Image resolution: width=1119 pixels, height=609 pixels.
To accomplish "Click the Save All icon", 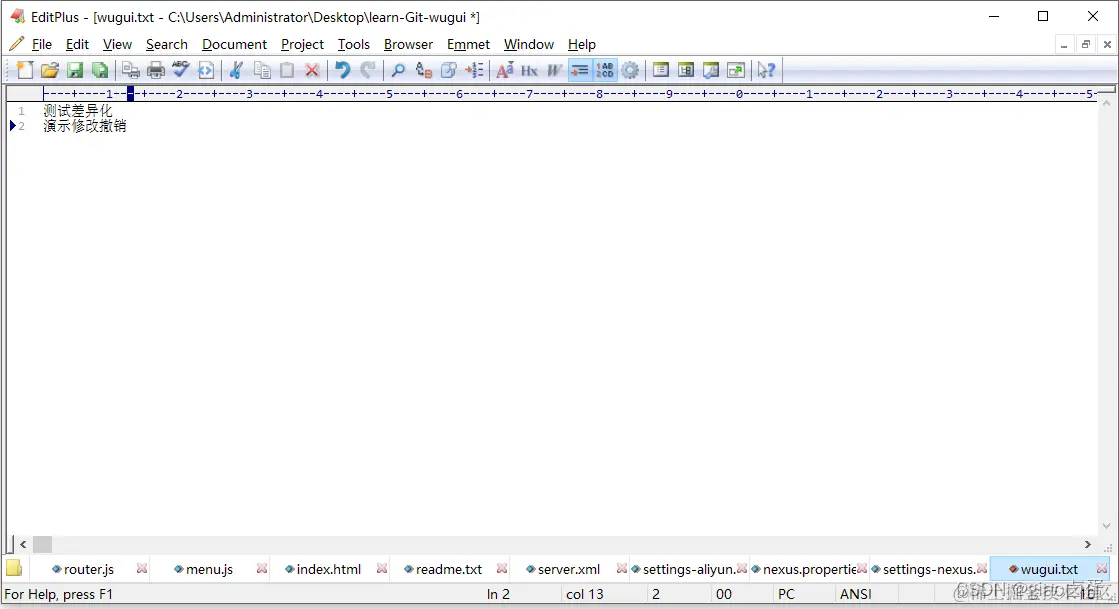I will click(x=100, y=70).
